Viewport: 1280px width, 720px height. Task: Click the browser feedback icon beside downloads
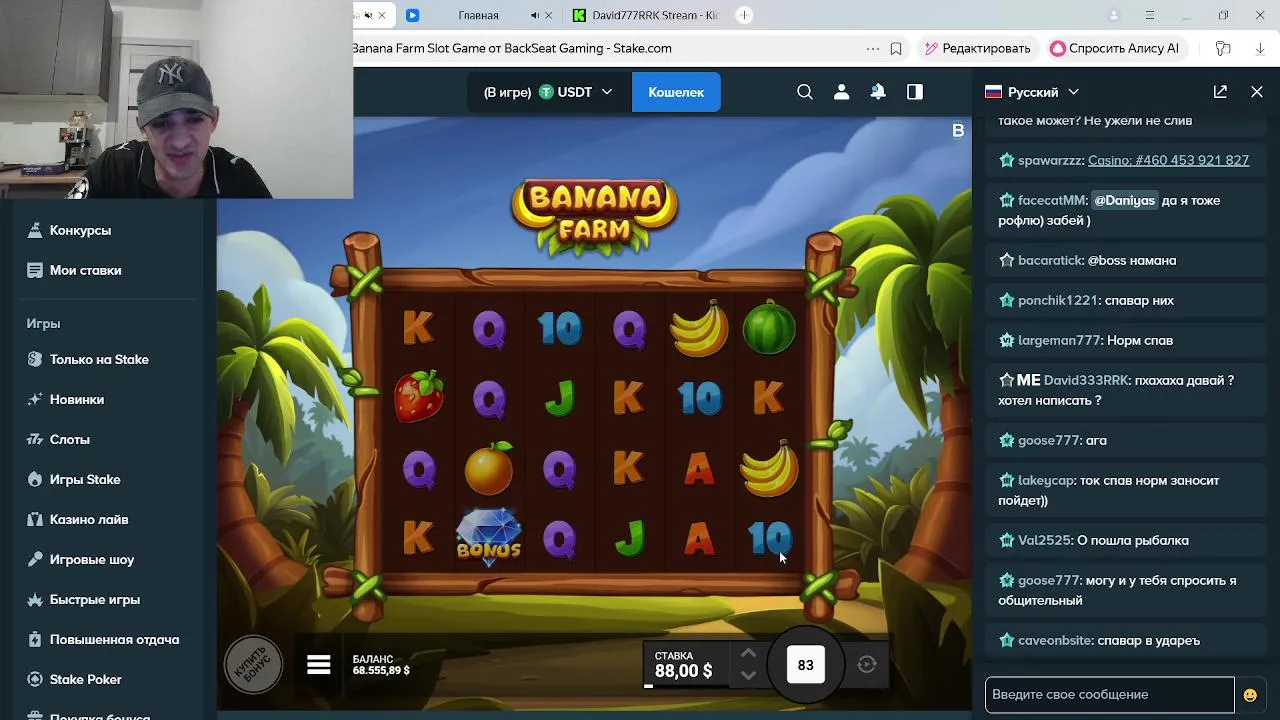pos(1222,48)
